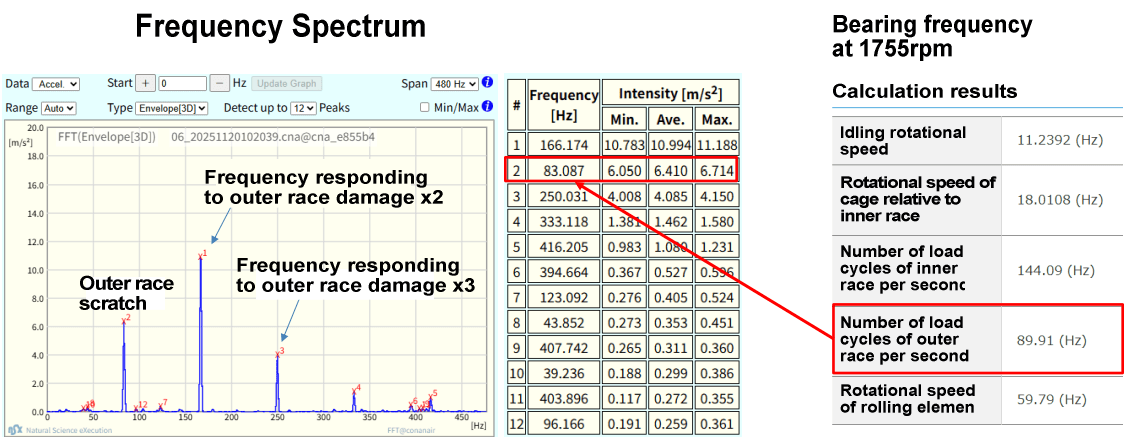Click the FFT(Envelope[3D]) graph title
This screenshot has width=1128, height=437.
click(106, 136)
